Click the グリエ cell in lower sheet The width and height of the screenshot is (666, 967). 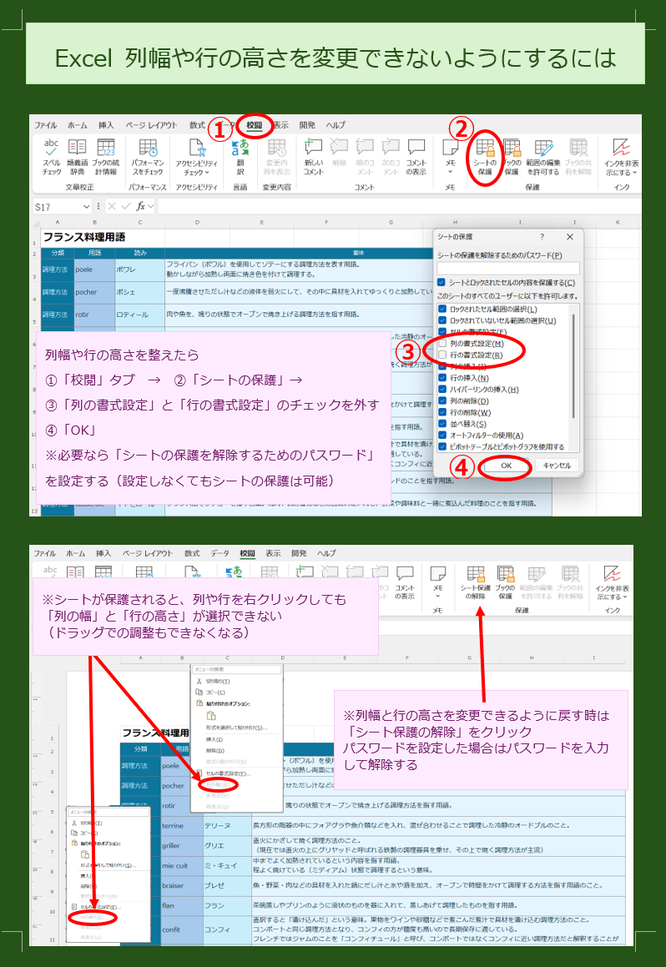227,846
